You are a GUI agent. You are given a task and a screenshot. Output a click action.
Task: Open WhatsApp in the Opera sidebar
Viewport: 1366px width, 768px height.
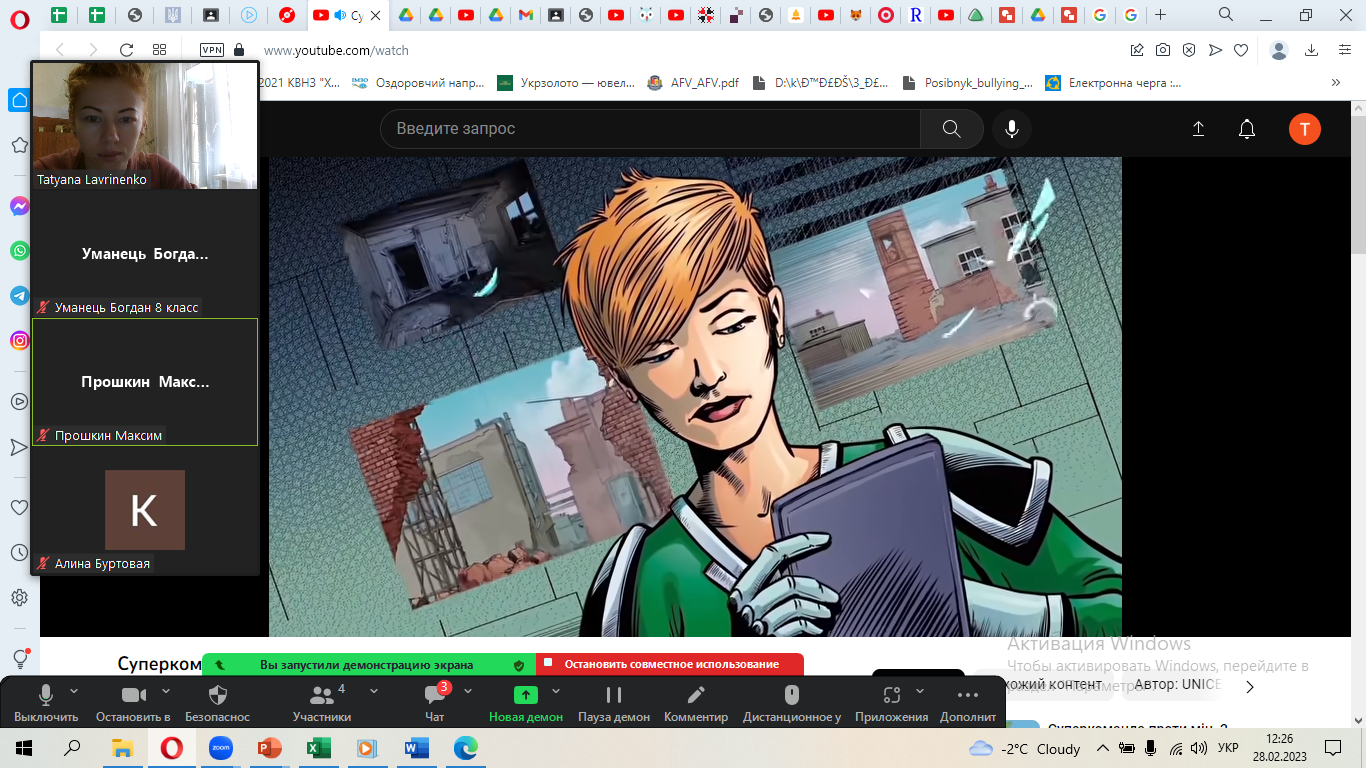[x=19, y=251]
